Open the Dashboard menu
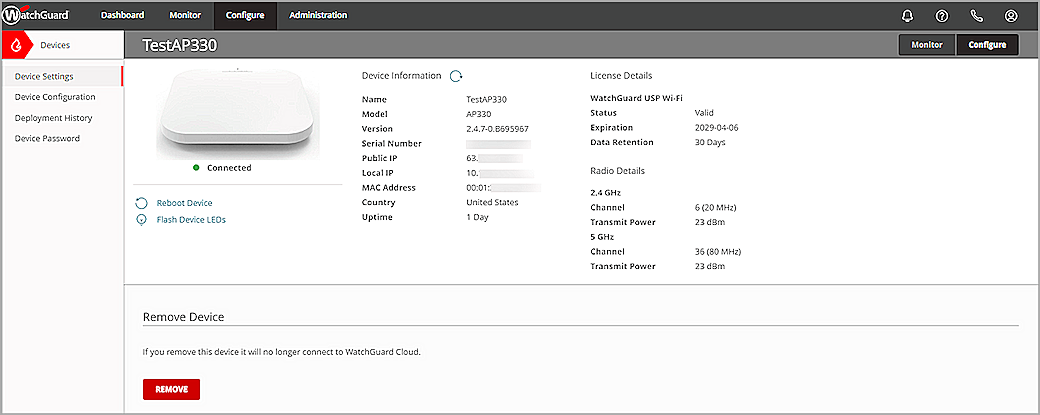1040x415 pixels. (122, 15)
